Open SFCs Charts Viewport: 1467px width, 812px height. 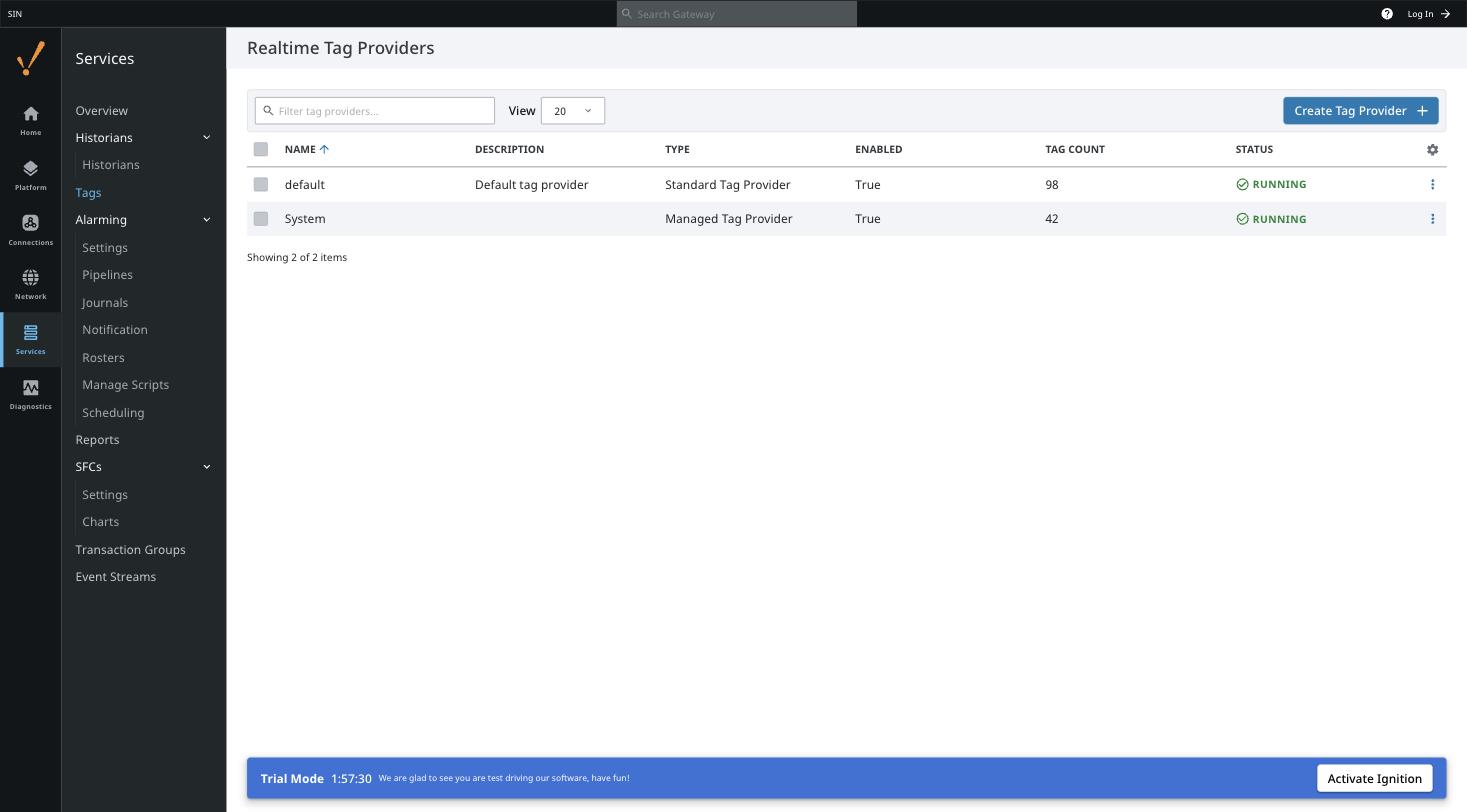pyautogui.click(x=100, y=522)
